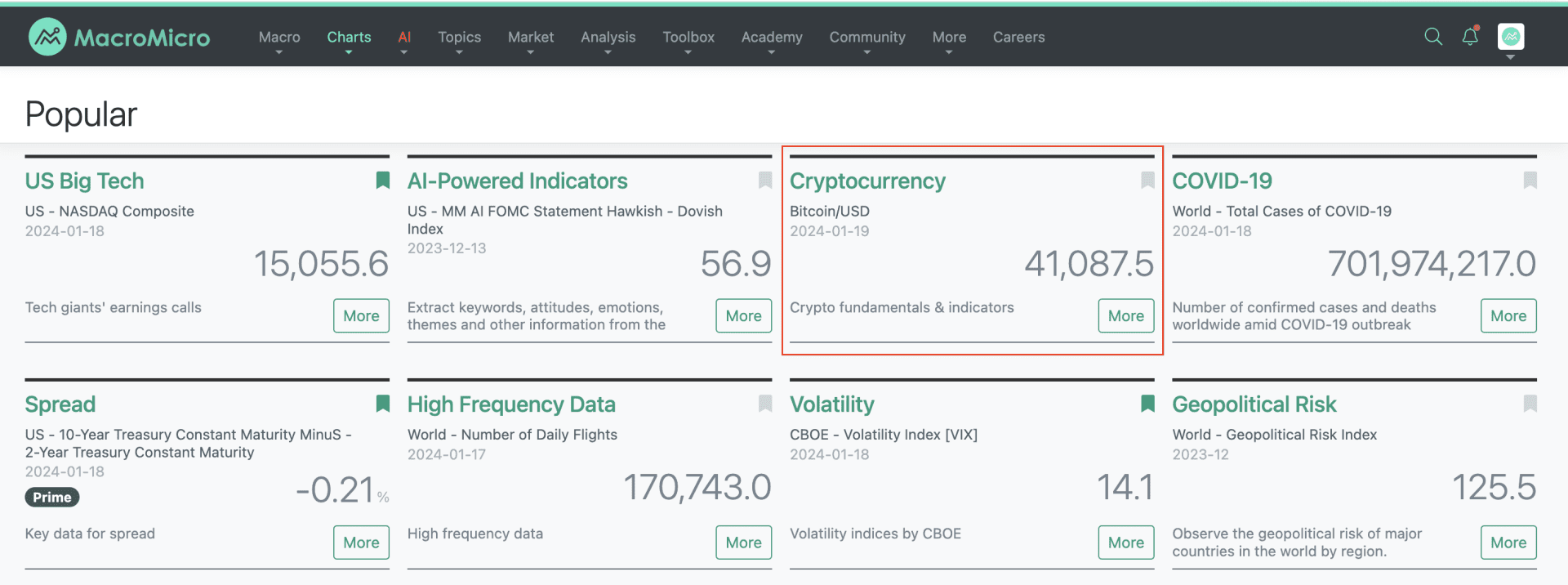Click More button on AI-Powered Indicators card
The height and width of the screenshot is (585, 1568).
click(x=743, y=315)
